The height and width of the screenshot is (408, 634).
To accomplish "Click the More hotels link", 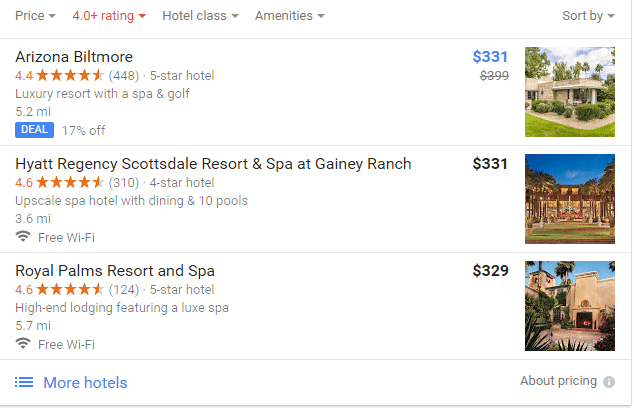I will point(85,382).
